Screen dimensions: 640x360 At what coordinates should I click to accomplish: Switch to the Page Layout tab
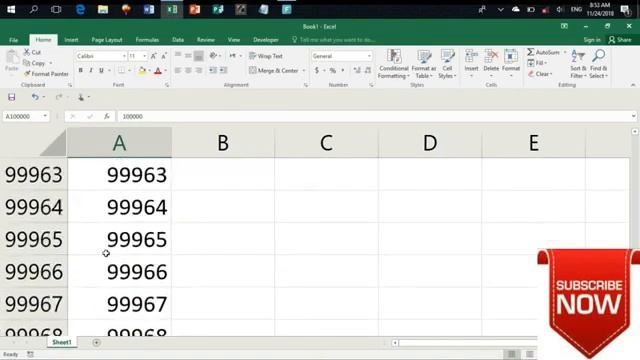[107, 40]
